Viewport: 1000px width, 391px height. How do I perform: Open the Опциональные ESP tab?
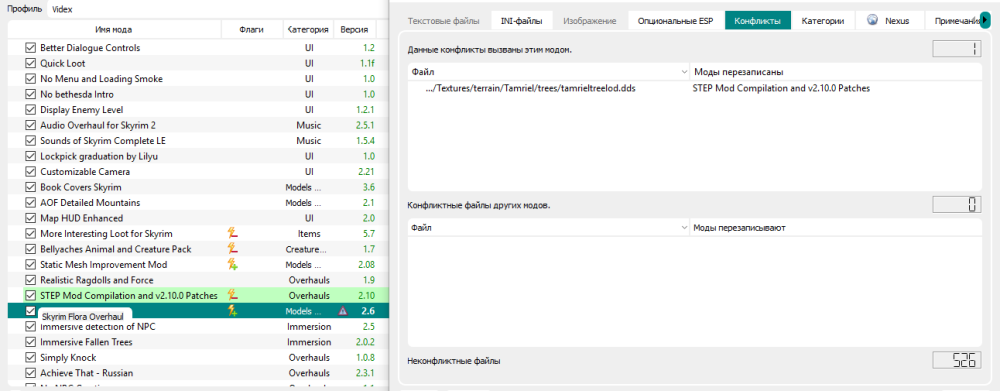676,21
